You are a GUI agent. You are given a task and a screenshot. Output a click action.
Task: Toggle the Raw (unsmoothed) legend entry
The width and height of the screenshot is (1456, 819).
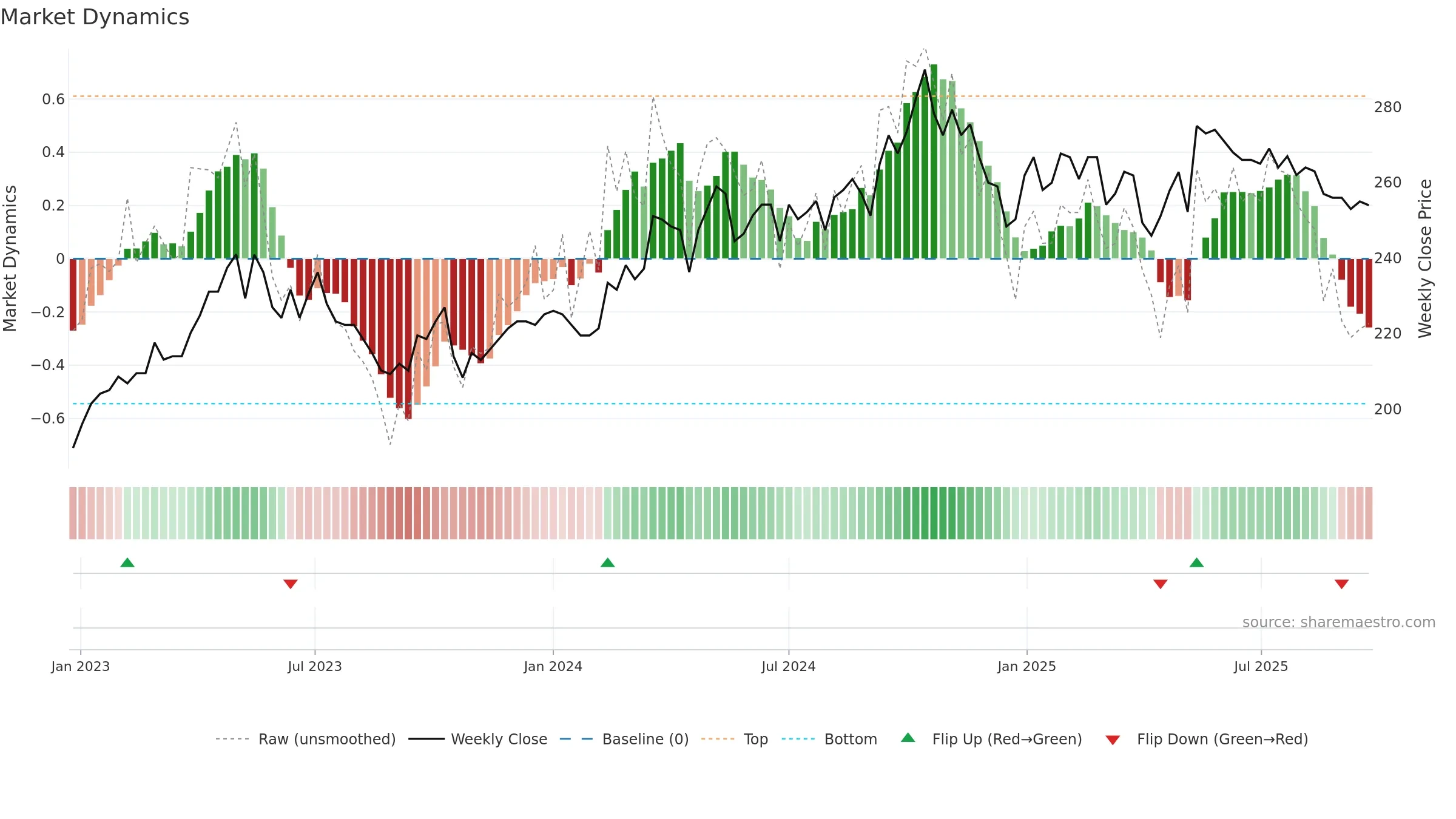306,739
